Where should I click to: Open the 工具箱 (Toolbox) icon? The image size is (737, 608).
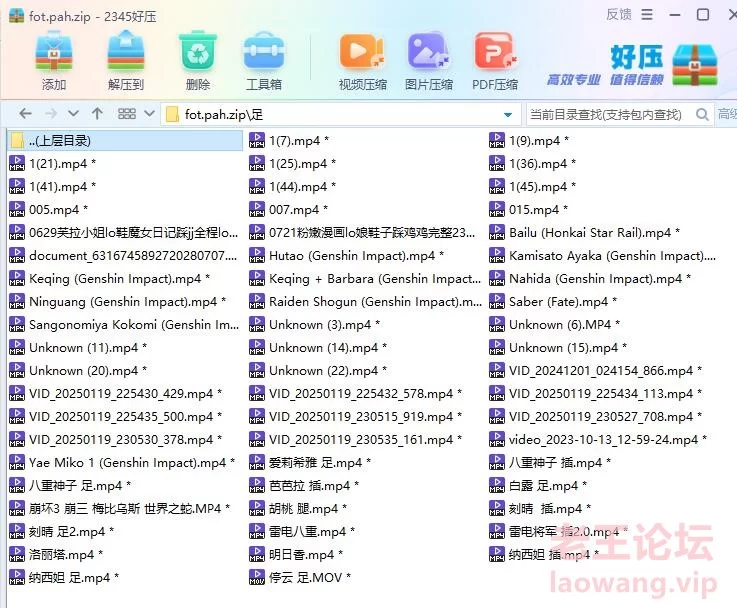pyautogui.click(x=264, y=52)
